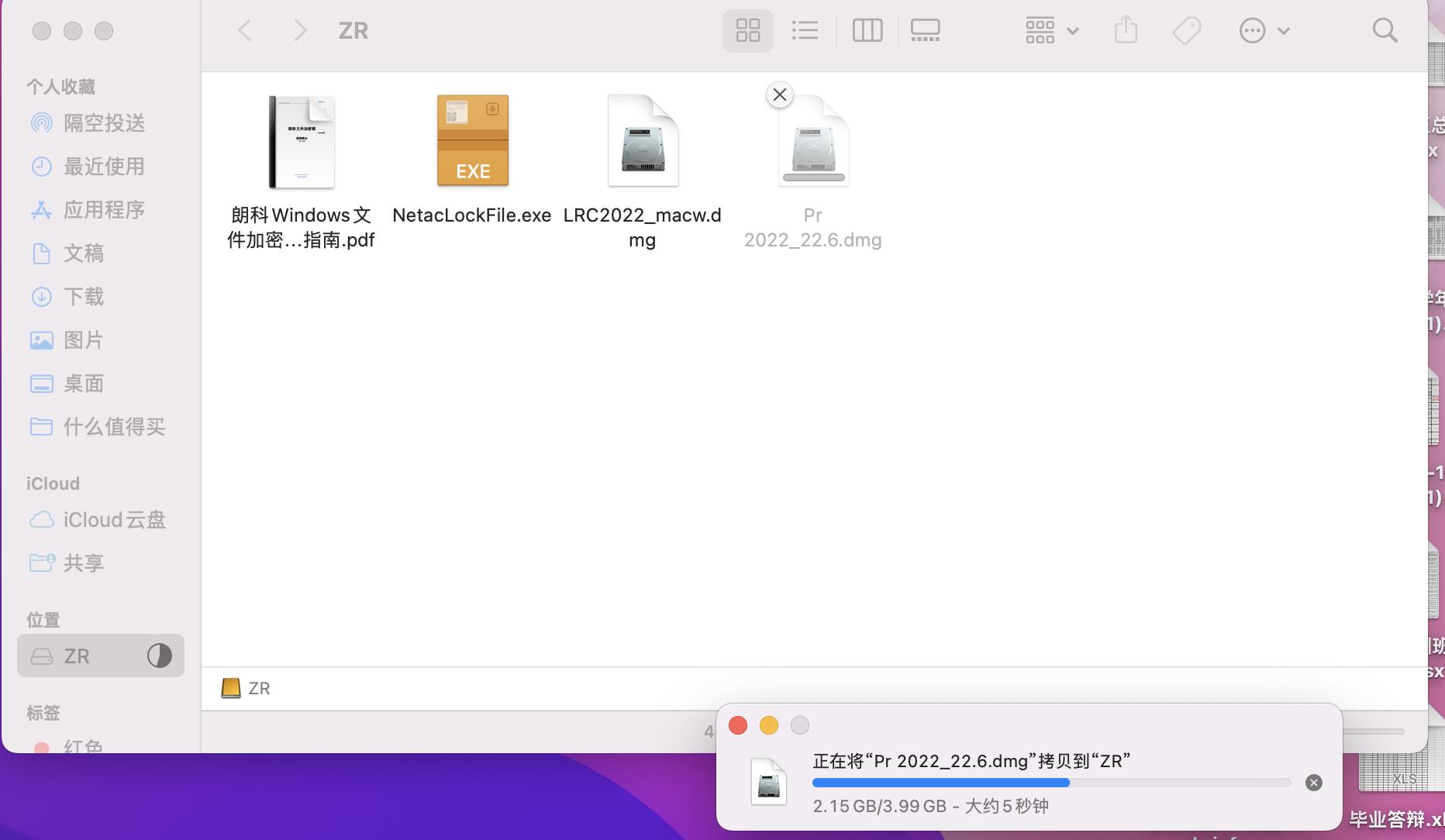Cancel copying Pr 2022_22.6.dmg to ZR

1313,782
